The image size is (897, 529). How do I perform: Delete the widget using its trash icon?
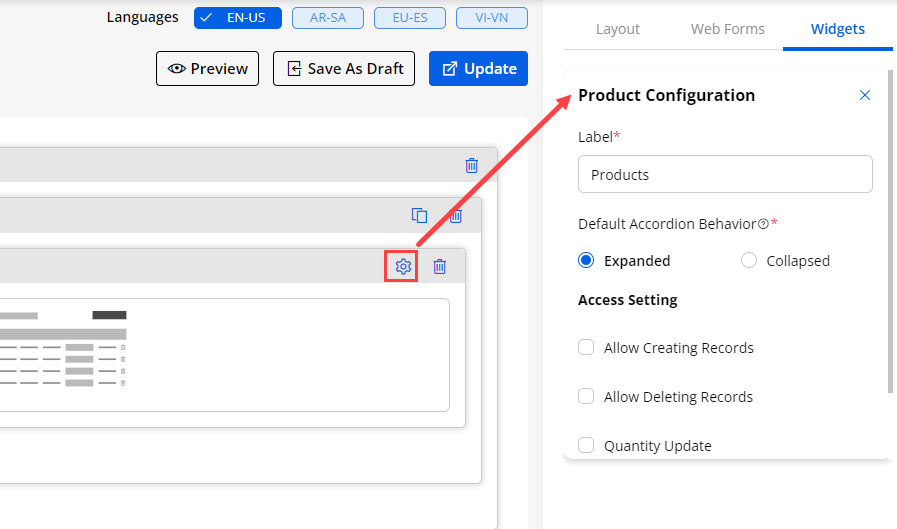439,266
